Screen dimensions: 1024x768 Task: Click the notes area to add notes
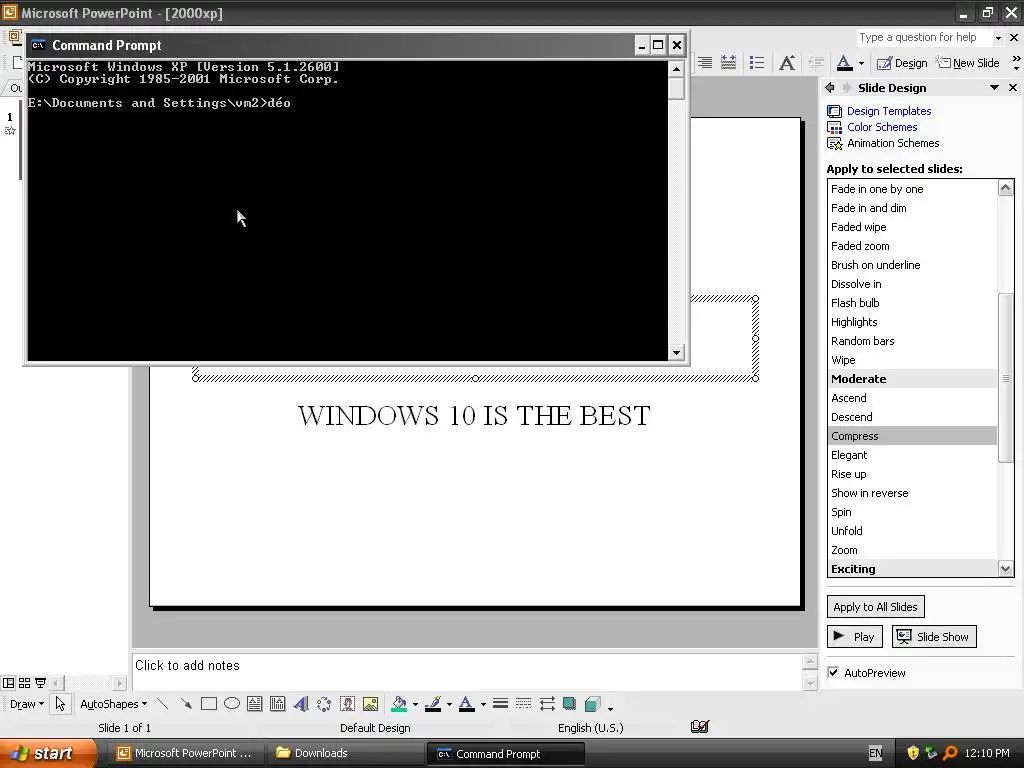point(466,671)
